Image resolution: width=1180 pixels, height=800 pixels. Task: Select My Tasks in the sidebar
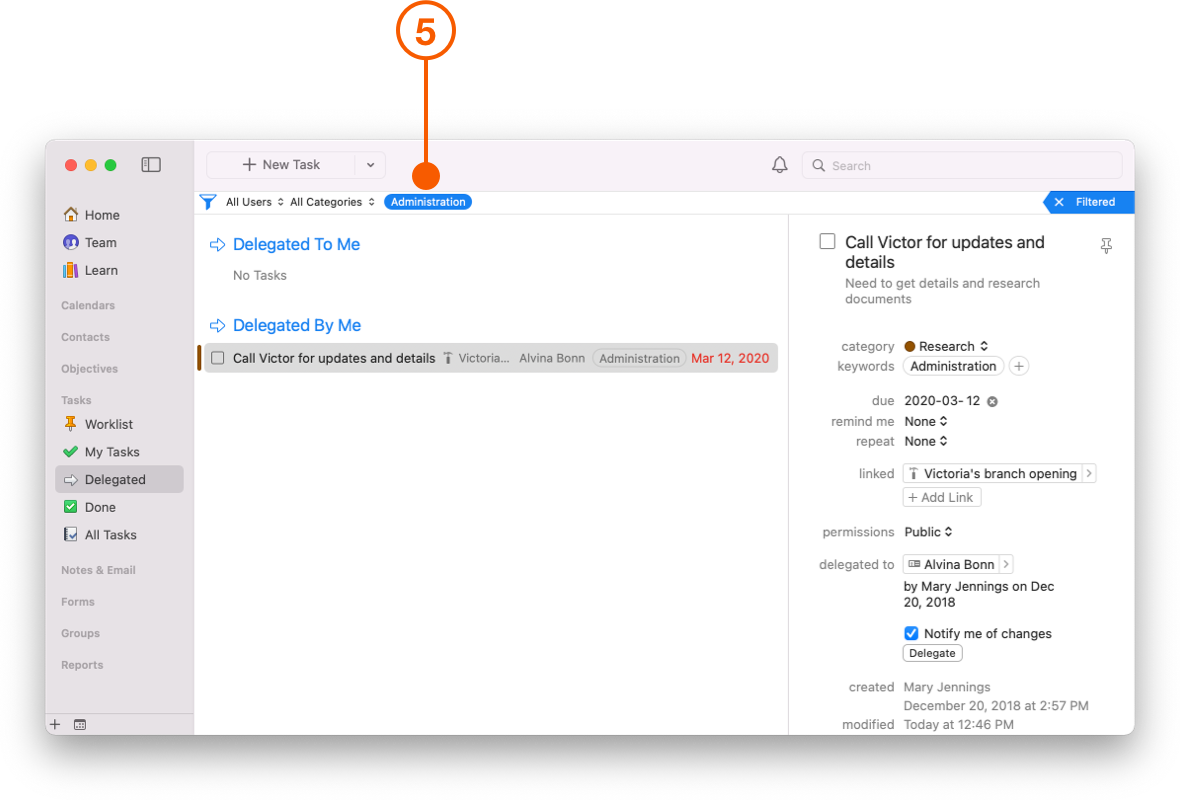(111, 452)
